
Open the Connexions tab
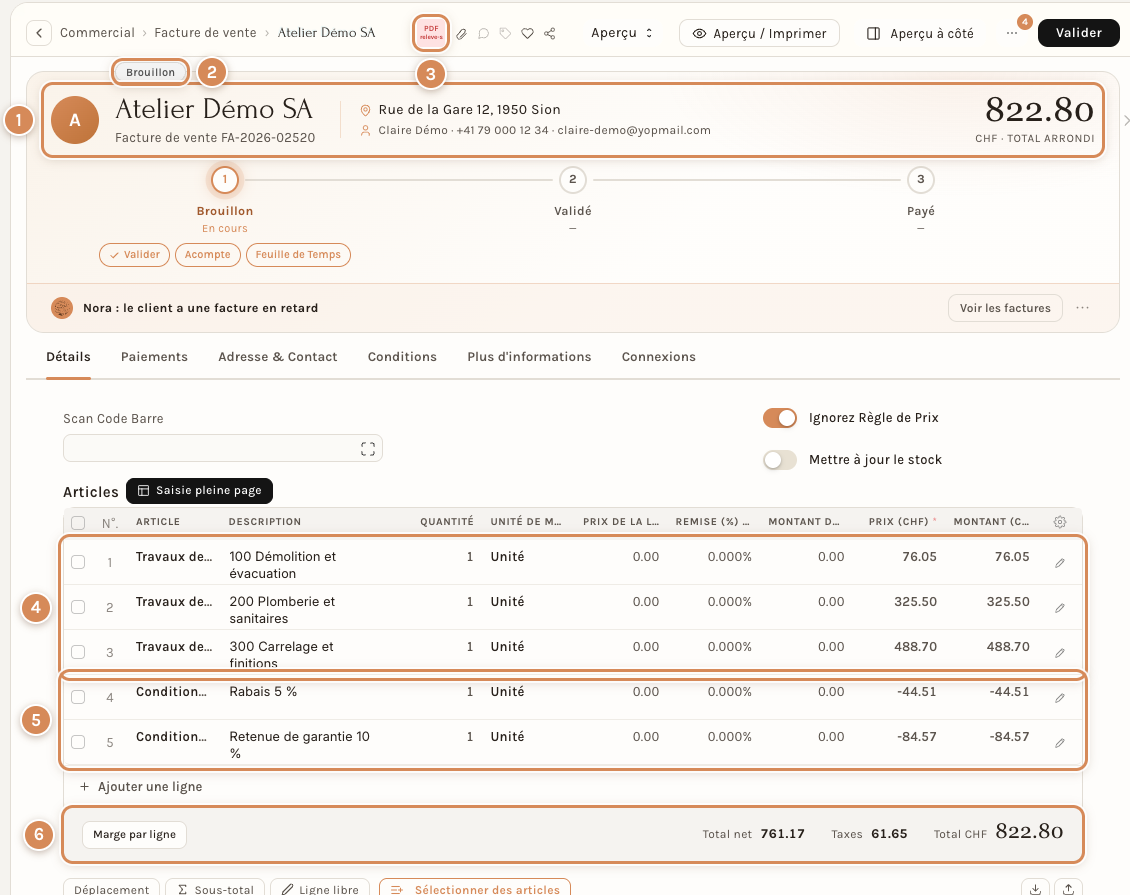659,357
